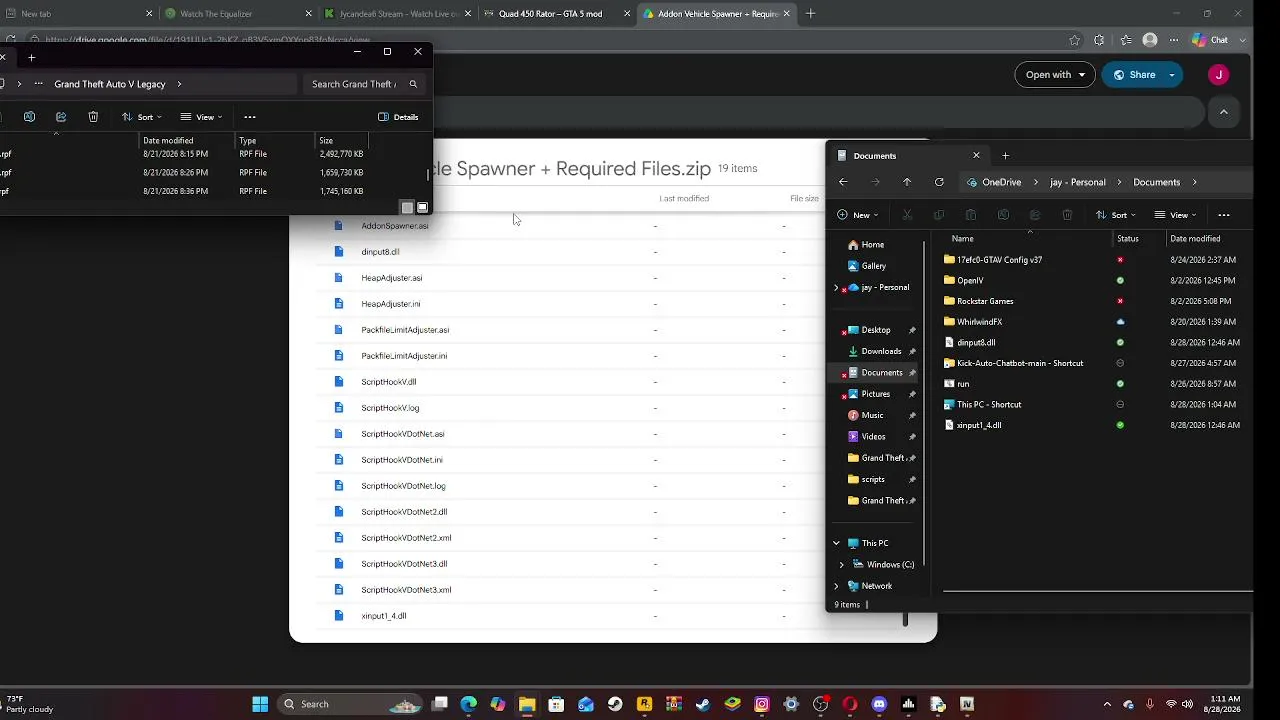Viewport: 1280px width, 720px height.
Task: Click the delete trash icon in GTA V Legacy window
Action: pos(93,117)
